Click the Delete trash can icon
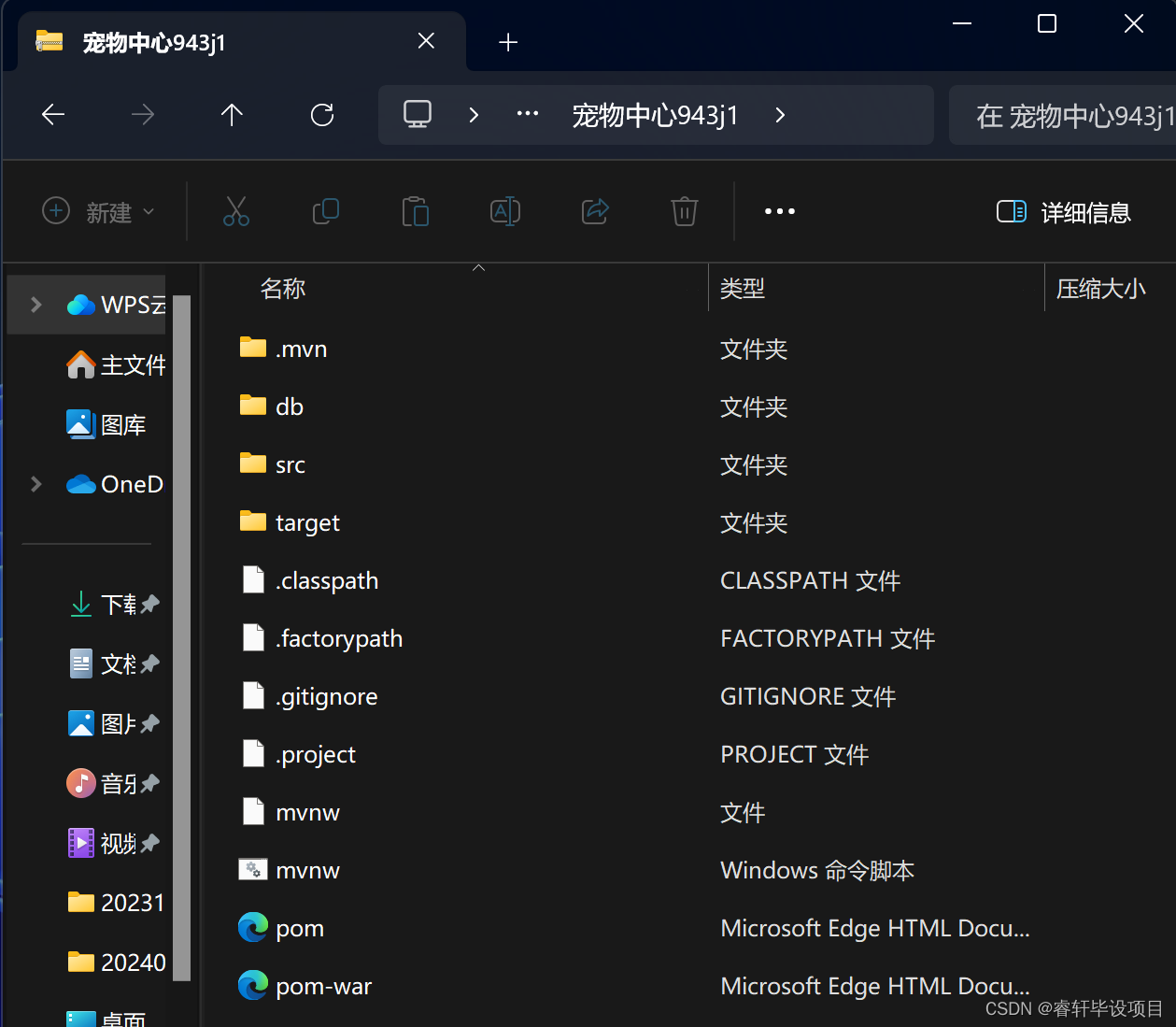The width and height of the screenshot is (1176, 1027). point(685,211)
